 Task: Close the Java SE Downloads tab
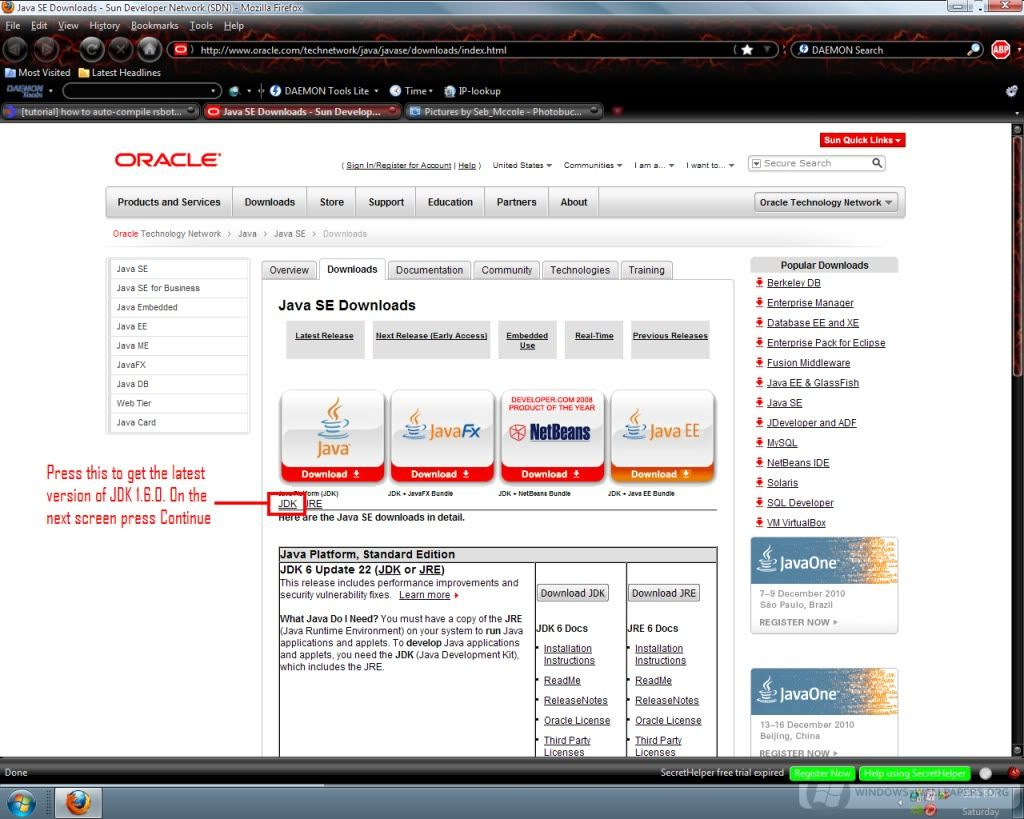pos(392,111)
